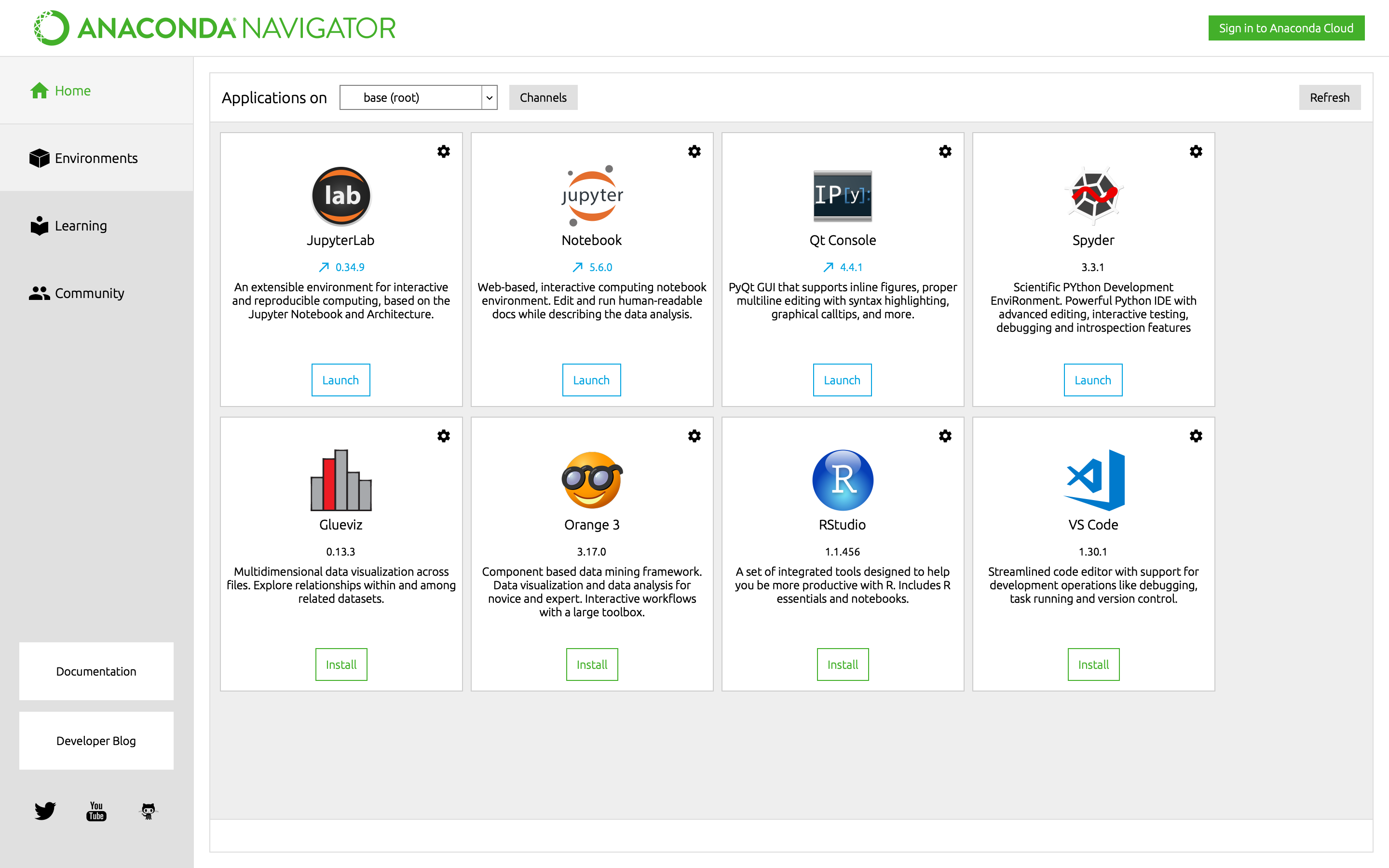Click the Twitter bird icon
The image size is (1389, 868).
[45, 810]
